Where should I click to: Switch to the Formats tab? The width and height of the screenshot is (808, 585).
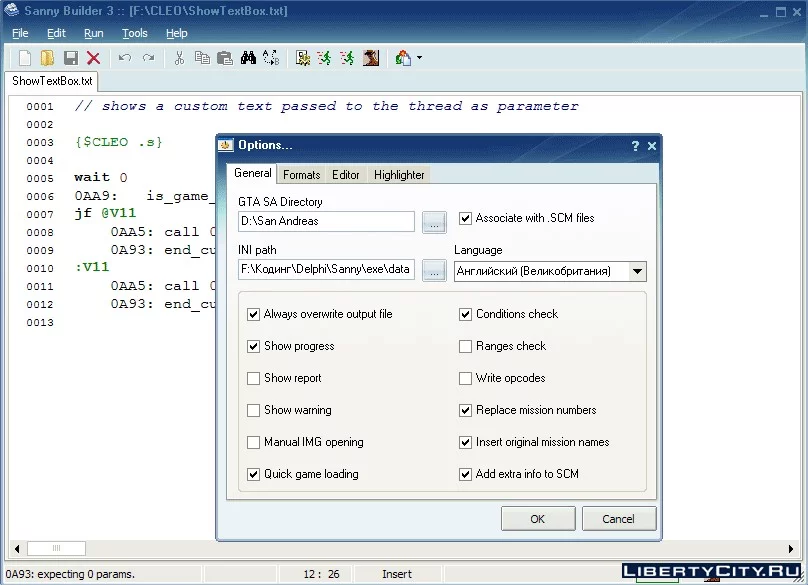[301, 175]
